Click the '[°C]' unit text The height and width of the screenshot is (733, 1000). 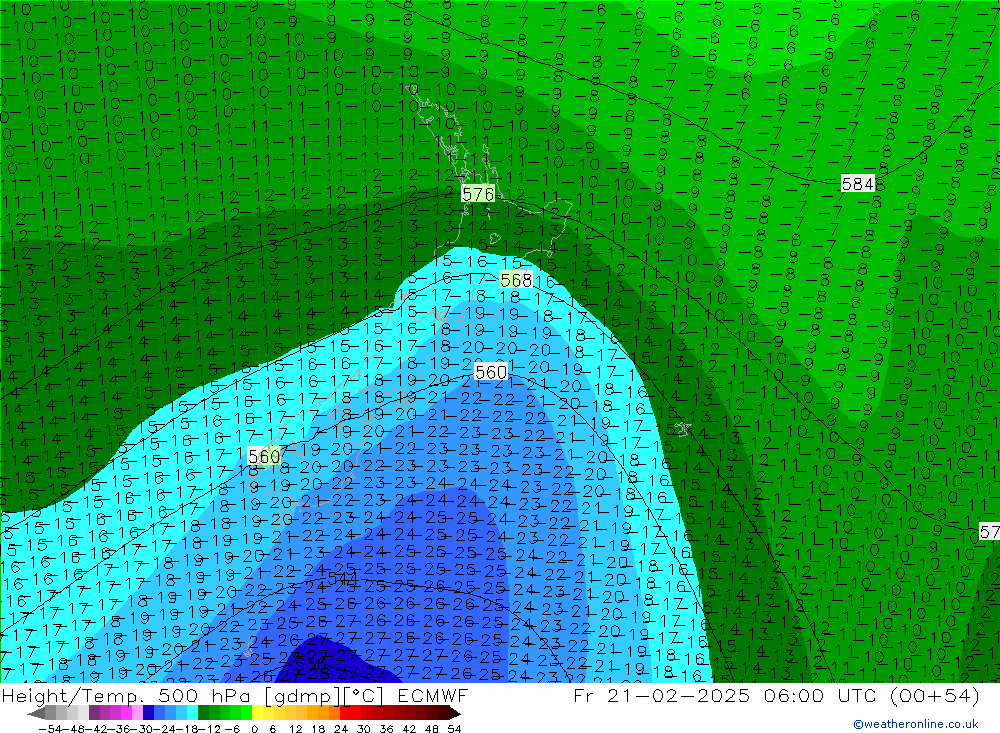(364, 696)
